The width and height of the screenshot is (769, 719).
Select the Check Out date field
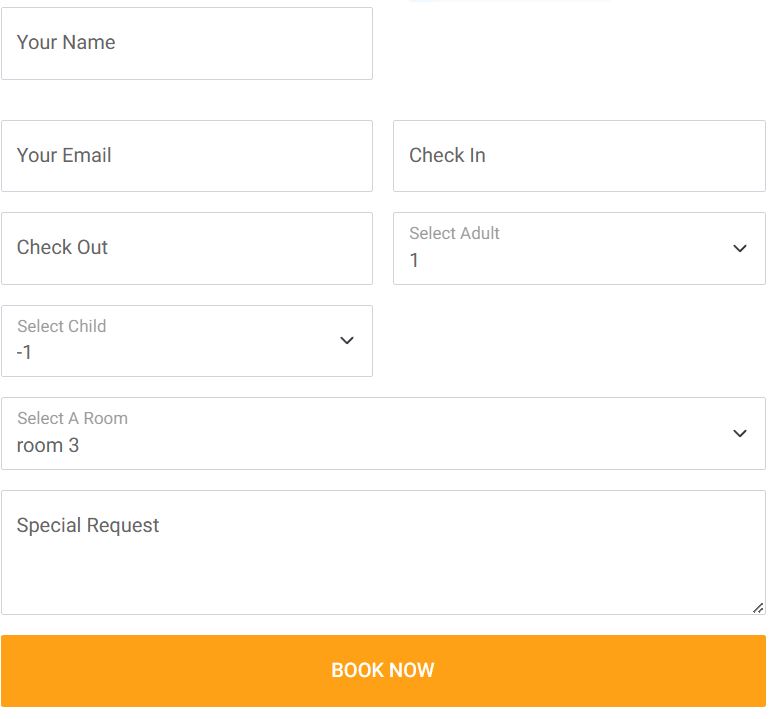[187, 248]
